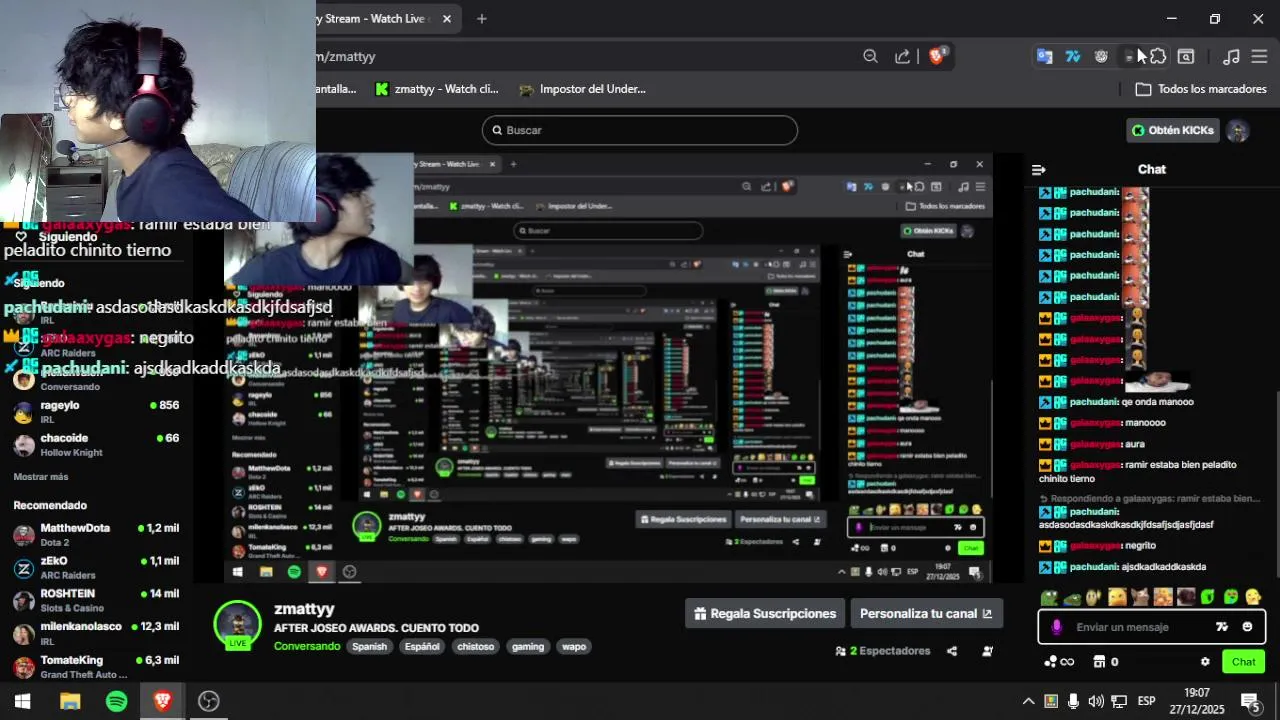Open milenkanolasco recommended channel
Image resolution: width=1280 pixels, height=720 pixels.
[95, 633]
